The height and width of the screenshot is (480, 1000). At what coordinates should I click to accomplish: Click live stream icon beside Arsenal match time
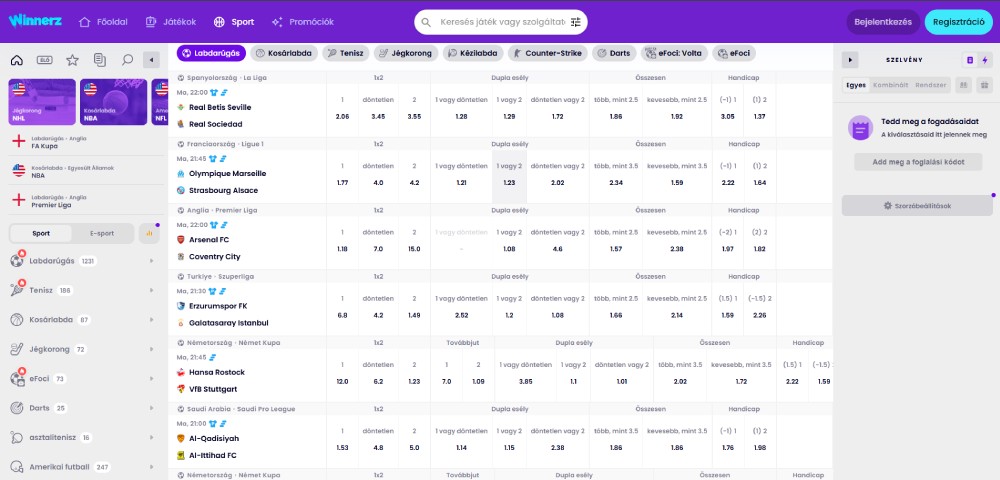224,225
